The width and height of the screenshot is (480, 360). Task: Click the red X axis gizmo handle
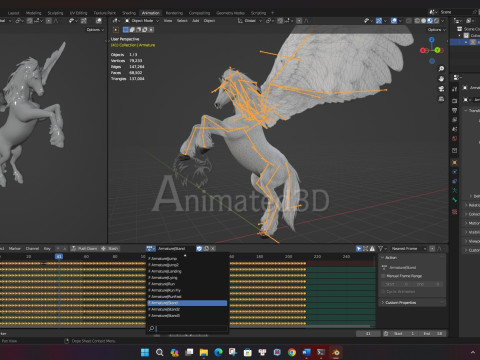pos(423,50)
